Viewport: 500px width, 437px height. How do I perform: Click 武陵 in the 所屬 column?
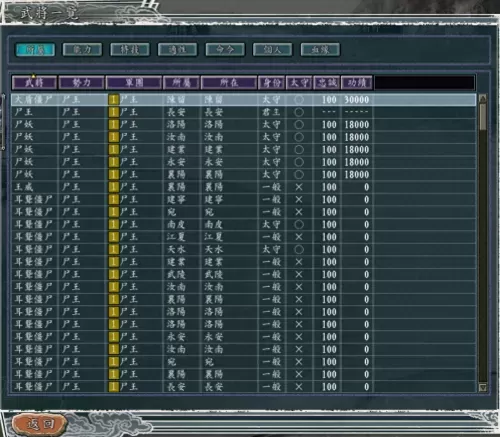click(x=176, y=275)
